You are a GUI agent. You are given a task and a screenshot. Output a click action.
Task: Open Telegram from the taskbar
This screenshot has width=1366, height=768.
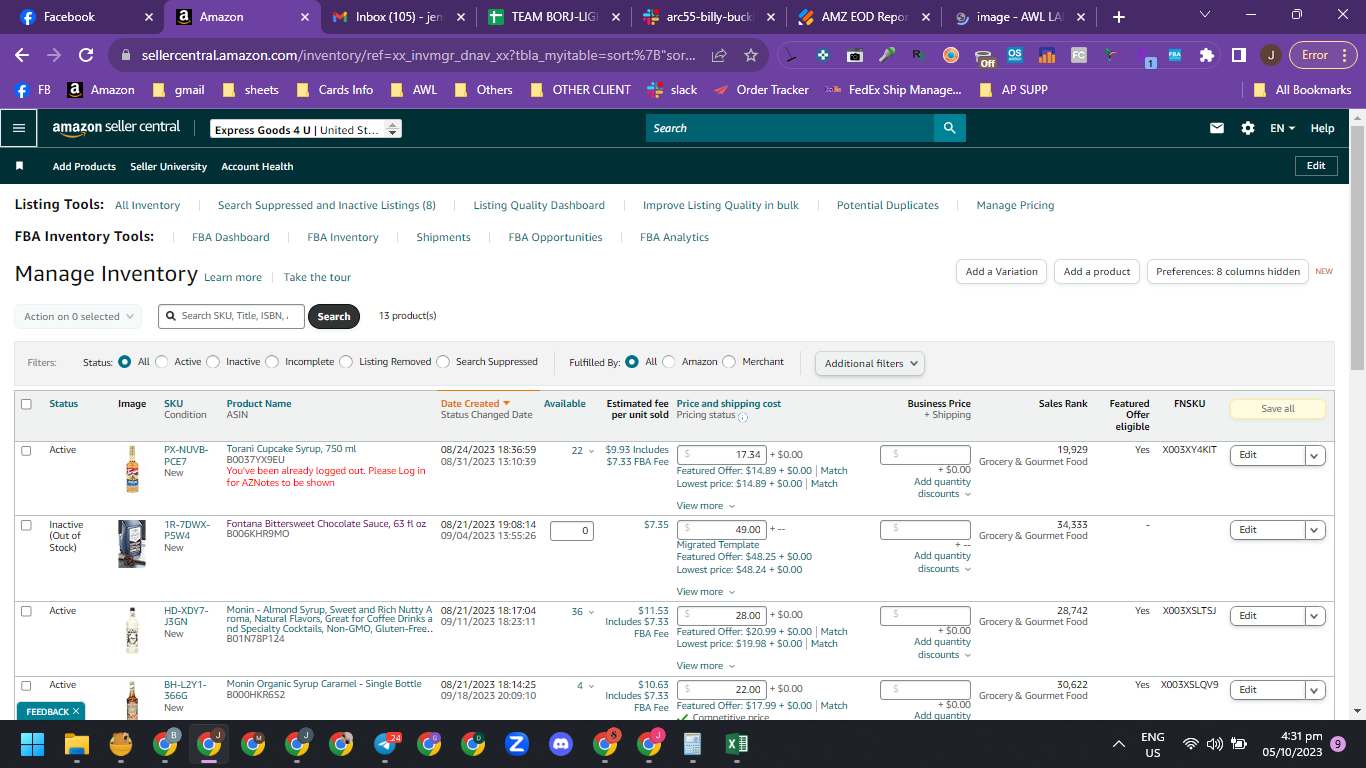386,744
